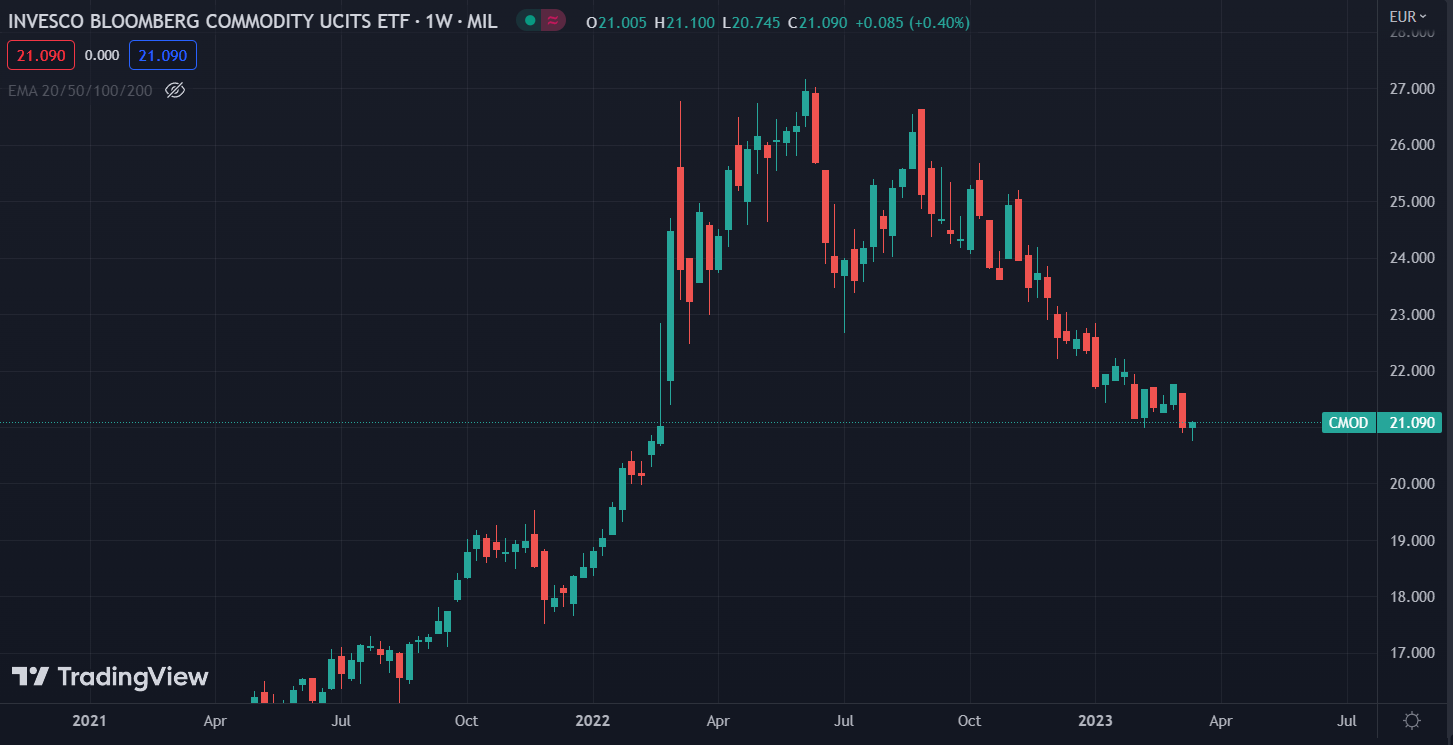Click the high value H21.100
Screen dimensions: 1453x745
[x=684, y=22]
